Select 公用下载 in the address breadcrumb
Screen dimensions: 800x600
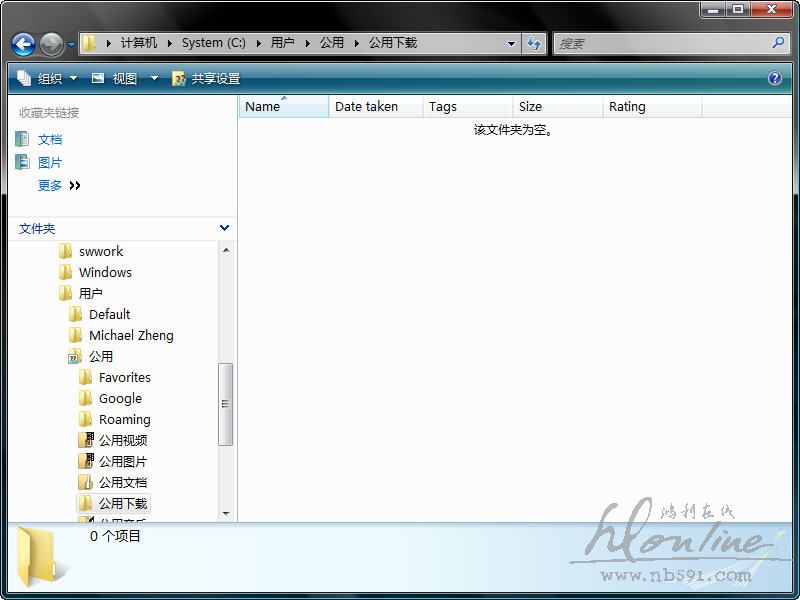click(x=393, y=43)
